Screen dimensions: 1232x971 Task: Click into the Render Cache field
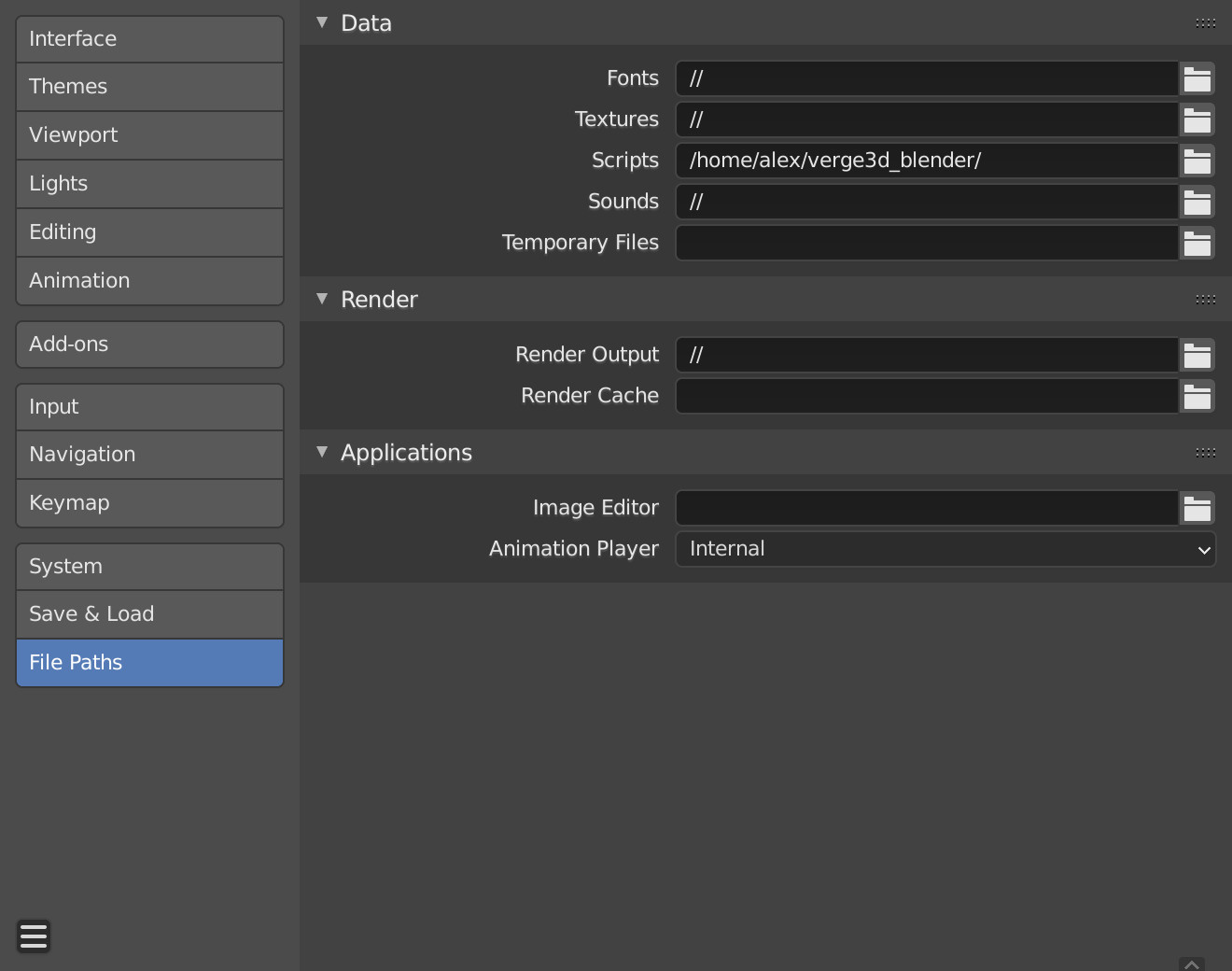pos(926,396)
